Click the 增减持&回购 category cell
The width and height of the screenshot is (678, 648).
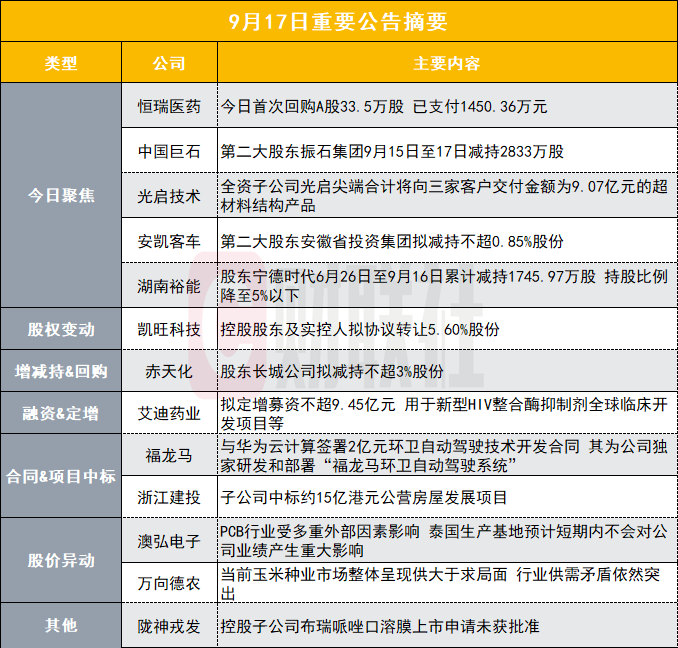pos(61,371)
